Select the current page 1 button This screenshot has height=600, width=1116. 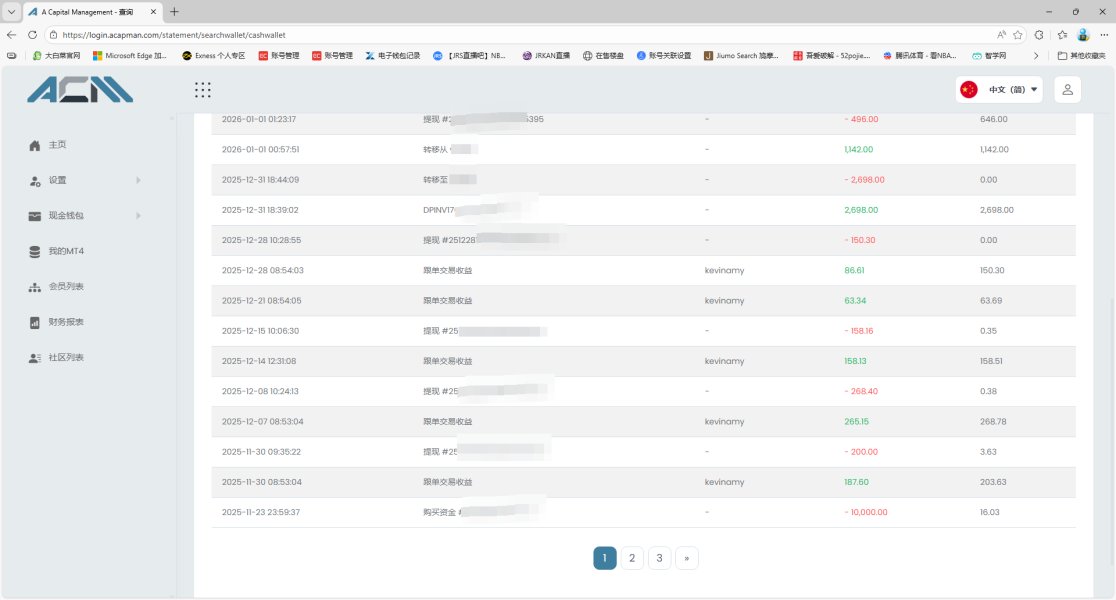pyautogui.click(x=604, y=558)
